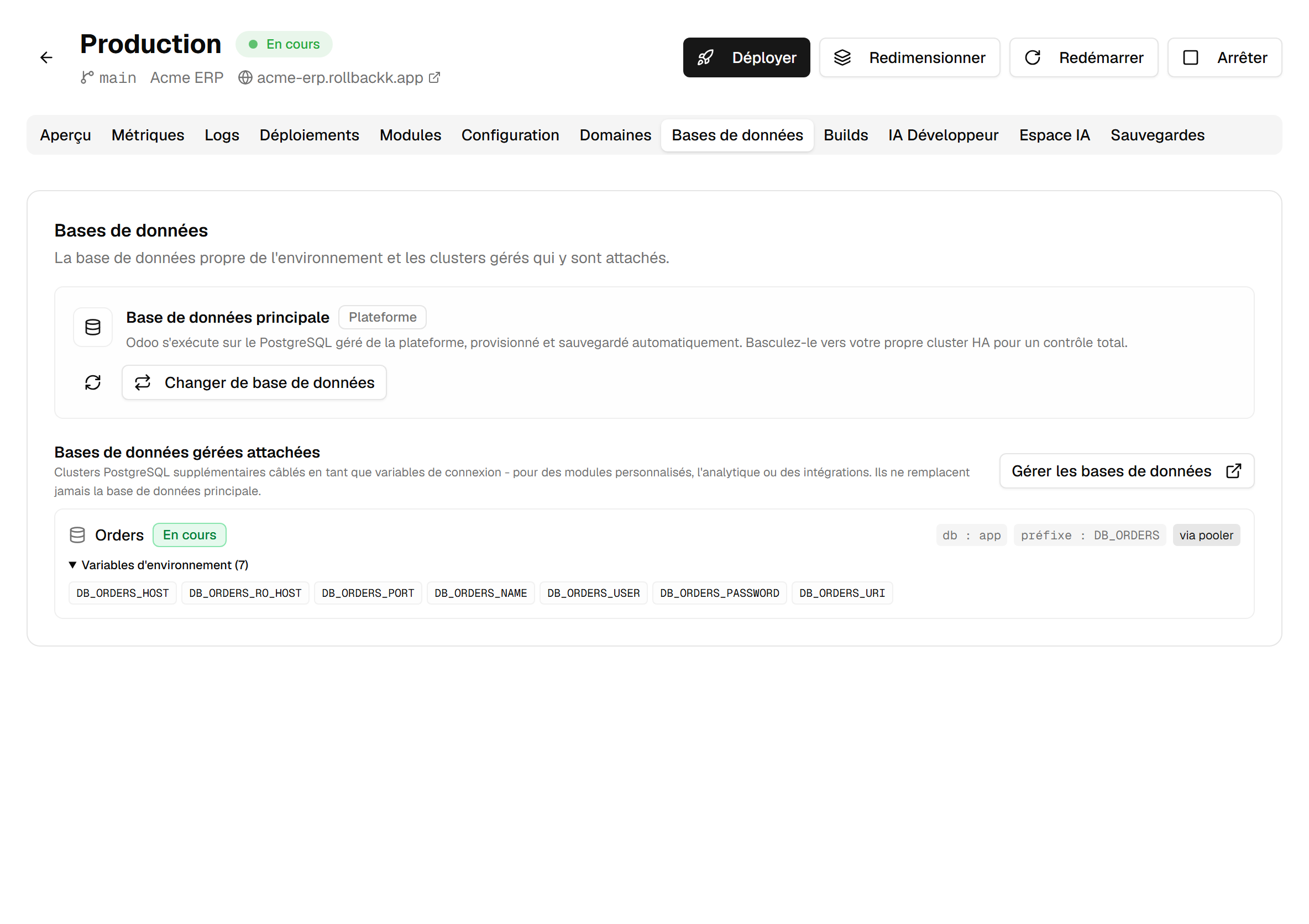Click the 'db : app' tag
The height and width of the screenshot is (924, 1309).
(x=971, y=535)
